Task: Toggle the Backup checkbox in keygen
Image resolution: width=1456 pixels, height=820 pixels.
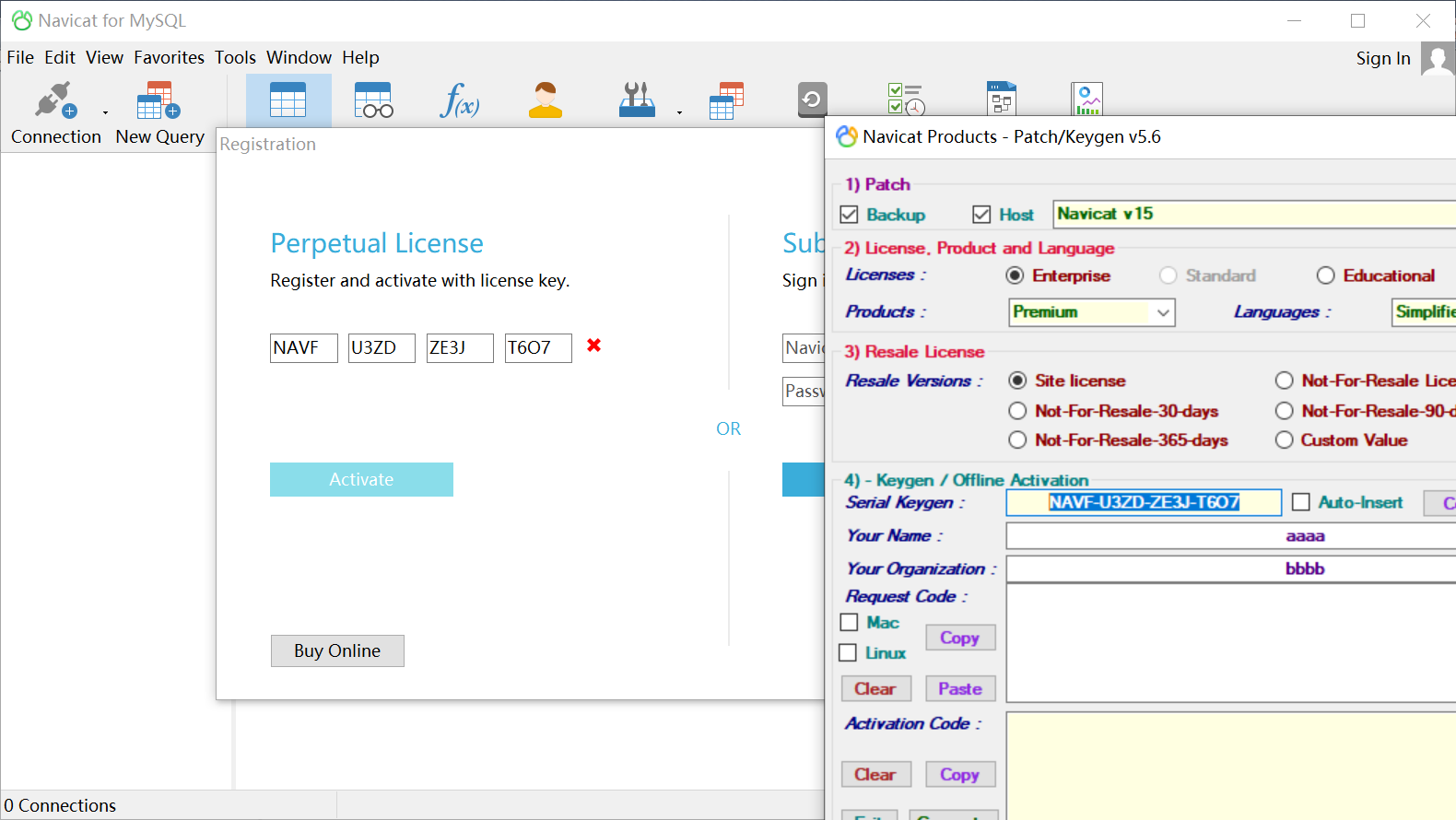Action: pyautogui.click(x=850, y=215)
